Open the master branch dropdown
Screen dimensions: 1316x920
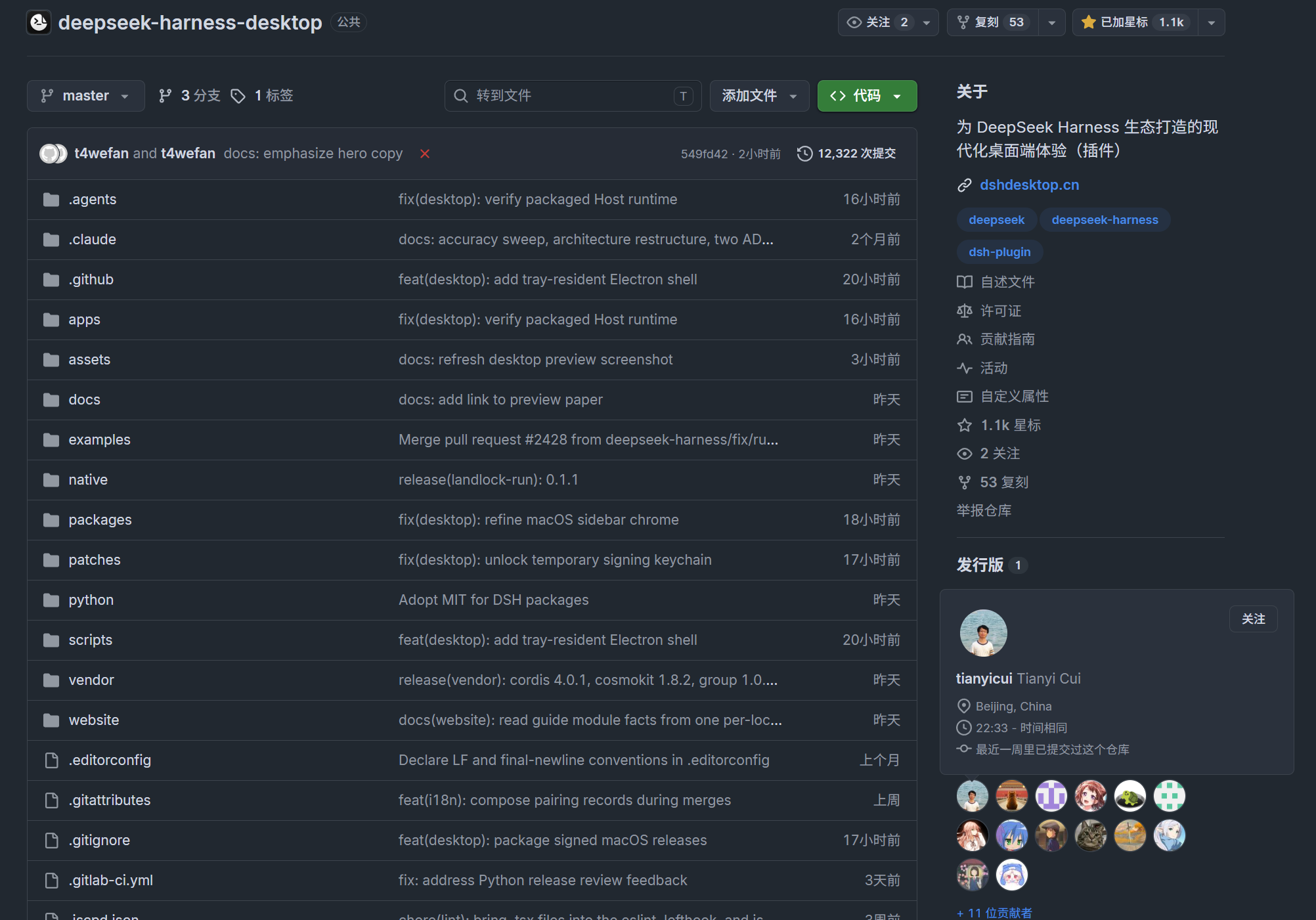[85, 96]
